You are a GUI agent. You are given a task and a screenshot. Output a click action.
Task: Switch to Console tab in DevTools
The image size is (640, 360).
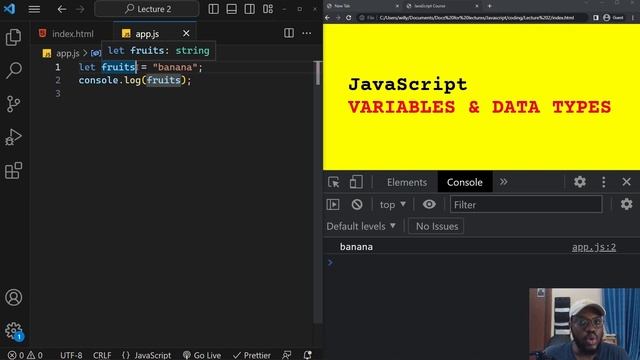pos(464,182)
